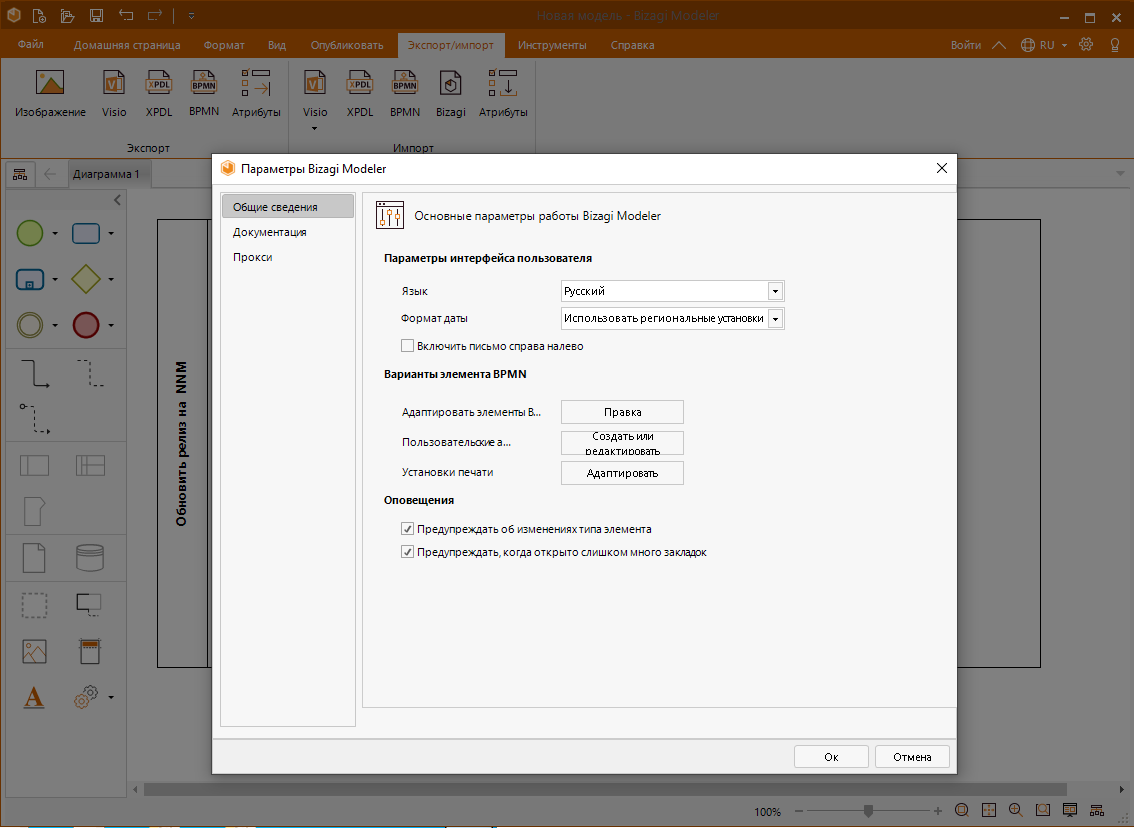Select the group dashed rectangle shape

click(35, 605)
